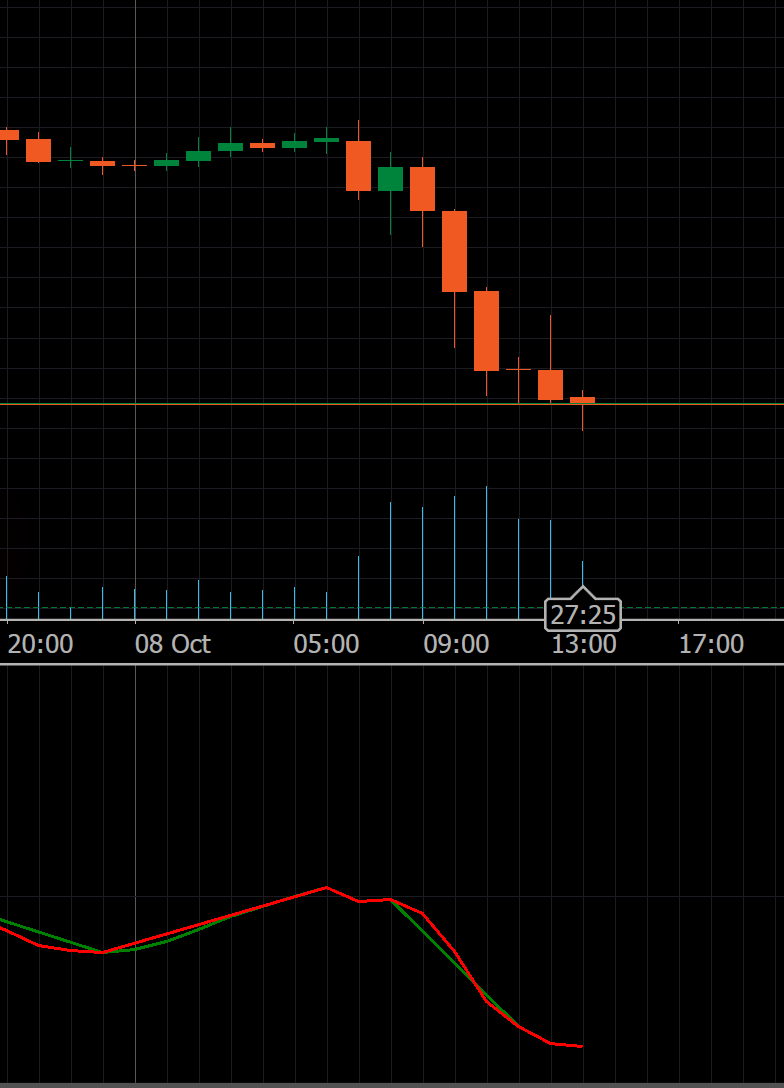The height and width of the screenshot is (1088, 784).
Task: Select the vertical day separator line at 08 Oct
Action: [x=135, y=300]
